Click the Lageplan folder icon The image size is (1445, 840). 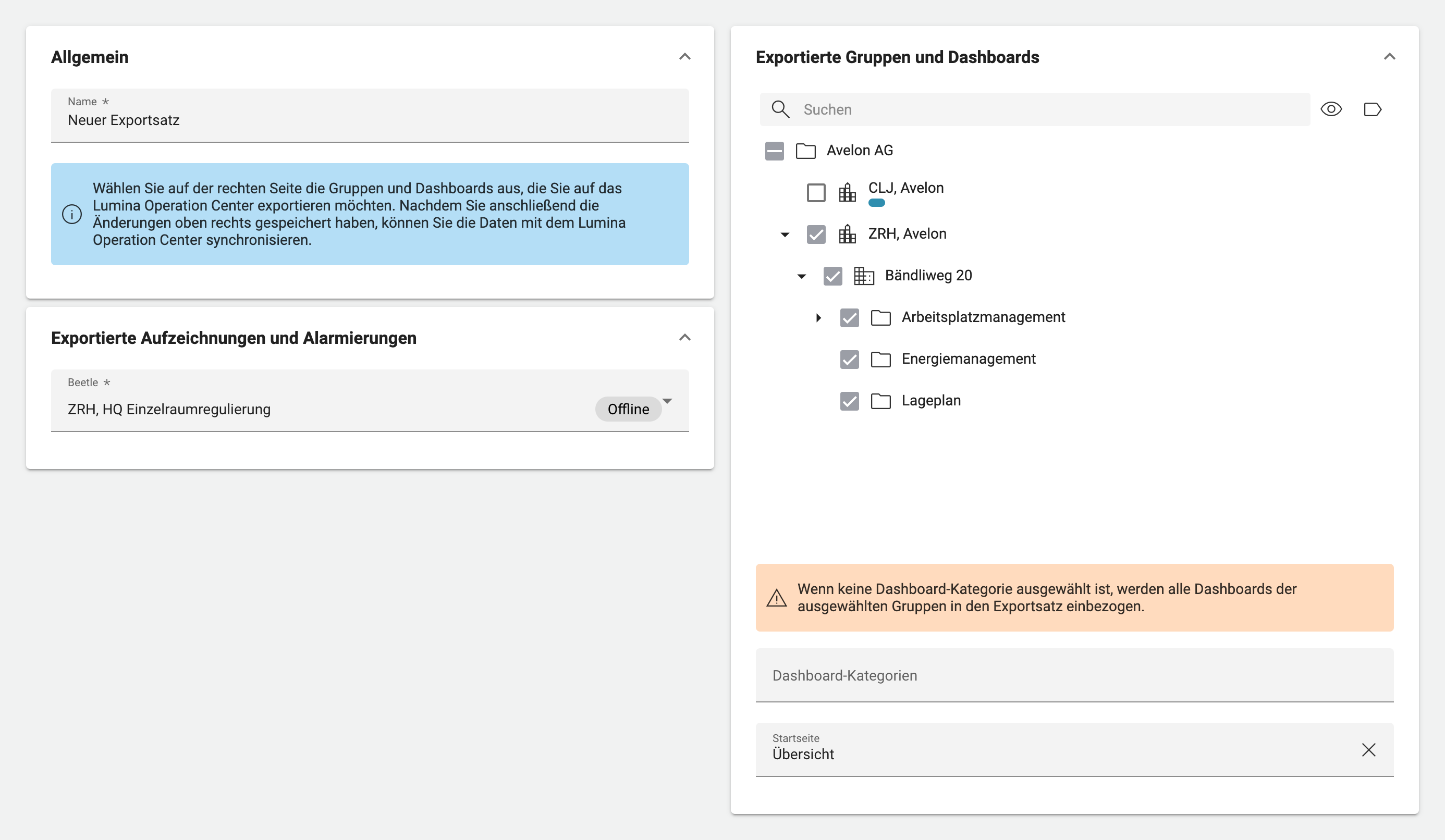(x=880, y=401)
